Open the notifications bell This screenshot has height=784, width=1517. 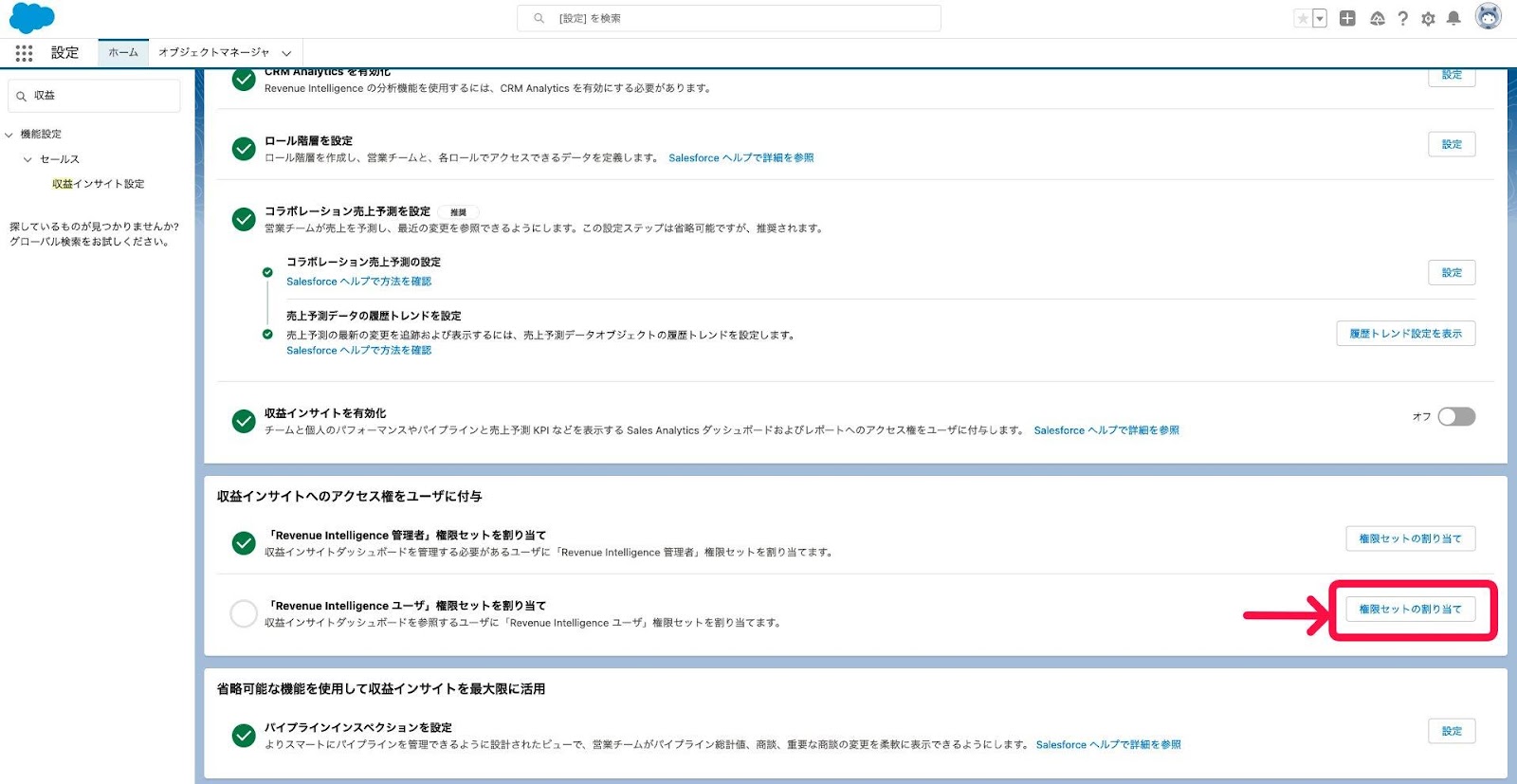[1453, 18]
